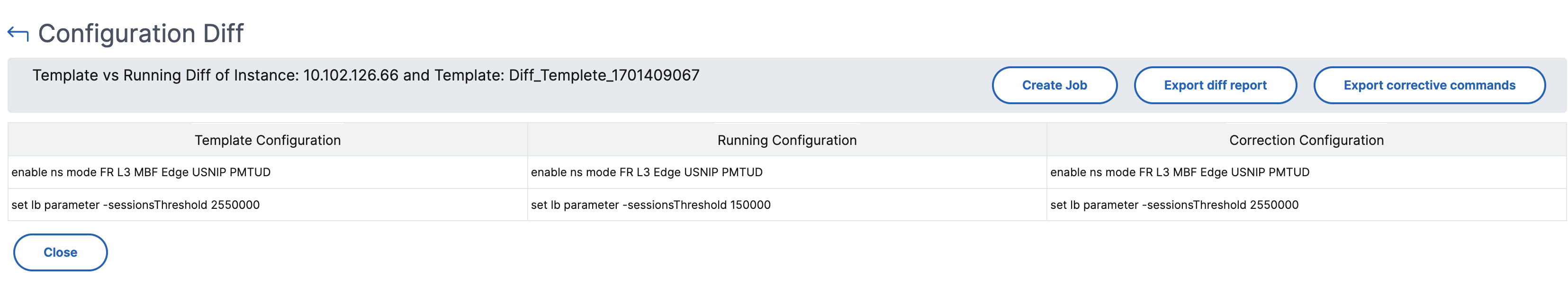The height and width of the screenshot is (305, 1568).
Task: Click correction sessionsThreshold 2550000 cell
Action: [1306, 205]
